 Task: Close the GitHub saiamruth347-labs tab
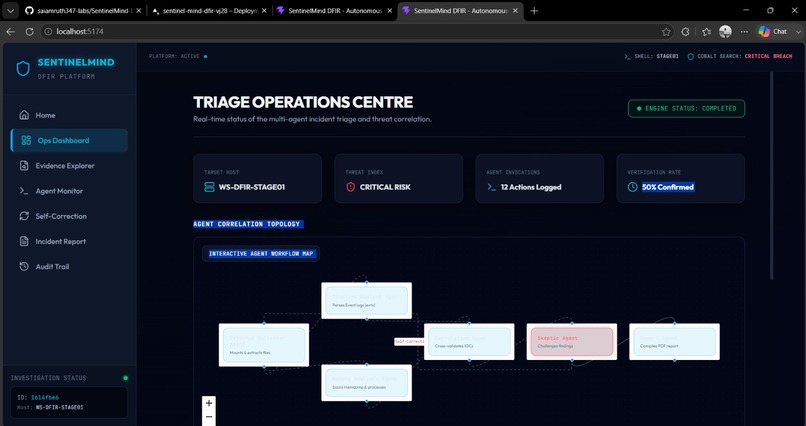(x=138, y=10)
